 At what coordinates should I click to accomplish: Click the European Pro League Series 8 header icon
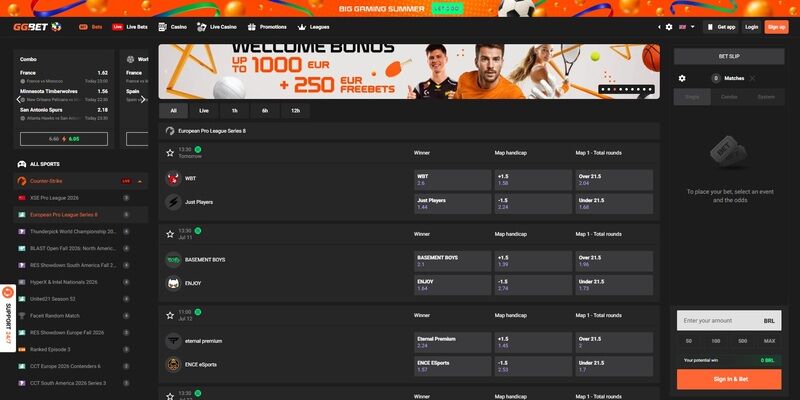[170, 131]
